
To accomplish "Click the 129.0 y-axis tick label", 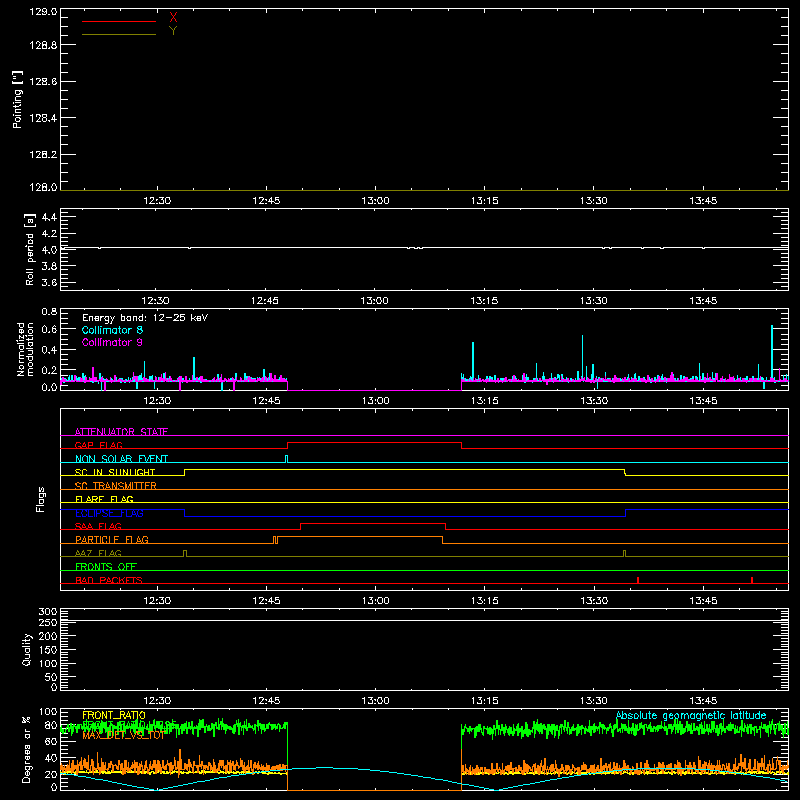I will coord(43,12).
